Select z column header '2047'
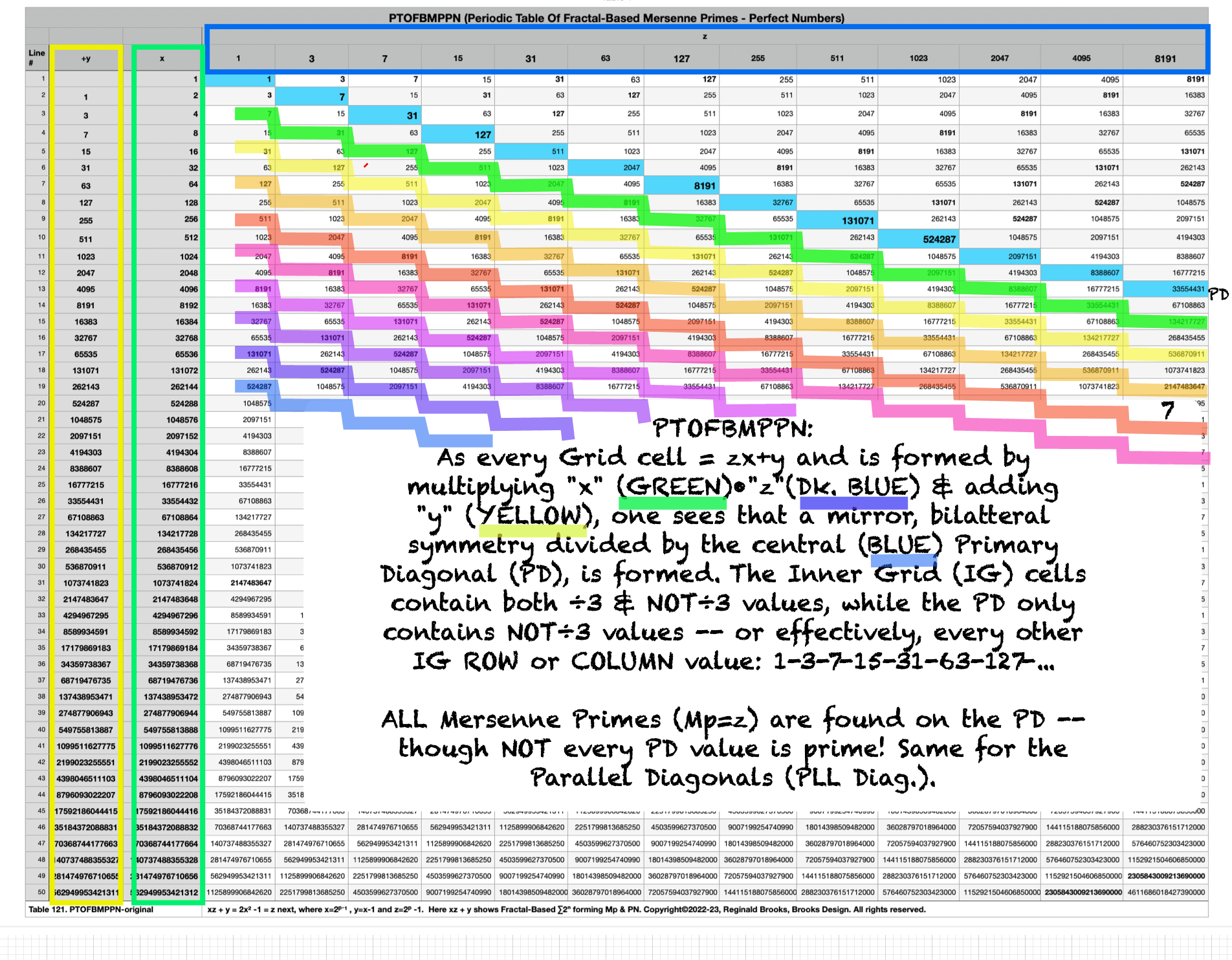The width and height of the screenshot is (1232, 960). pos(1000,58)
